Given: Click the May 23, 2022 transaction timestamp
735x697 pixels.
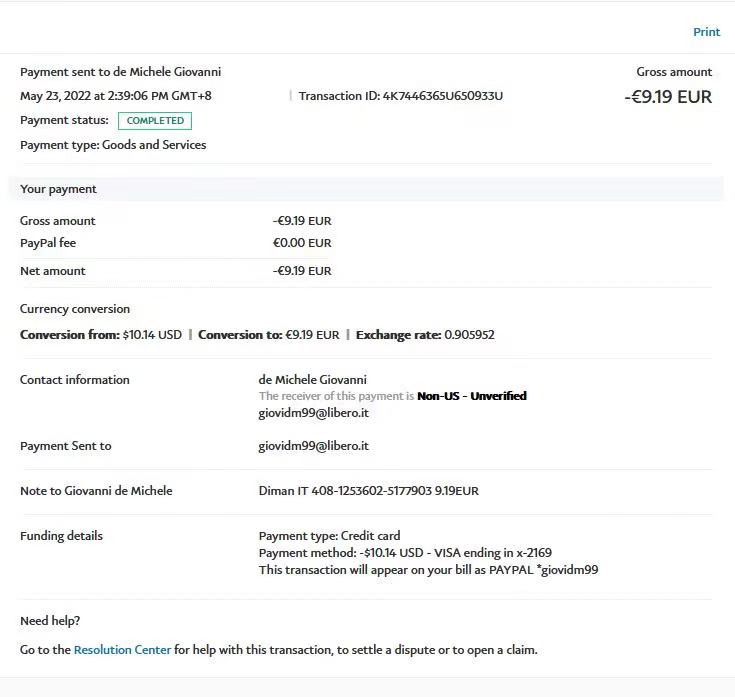Looking at the screenshot, I should click(115, 96).
